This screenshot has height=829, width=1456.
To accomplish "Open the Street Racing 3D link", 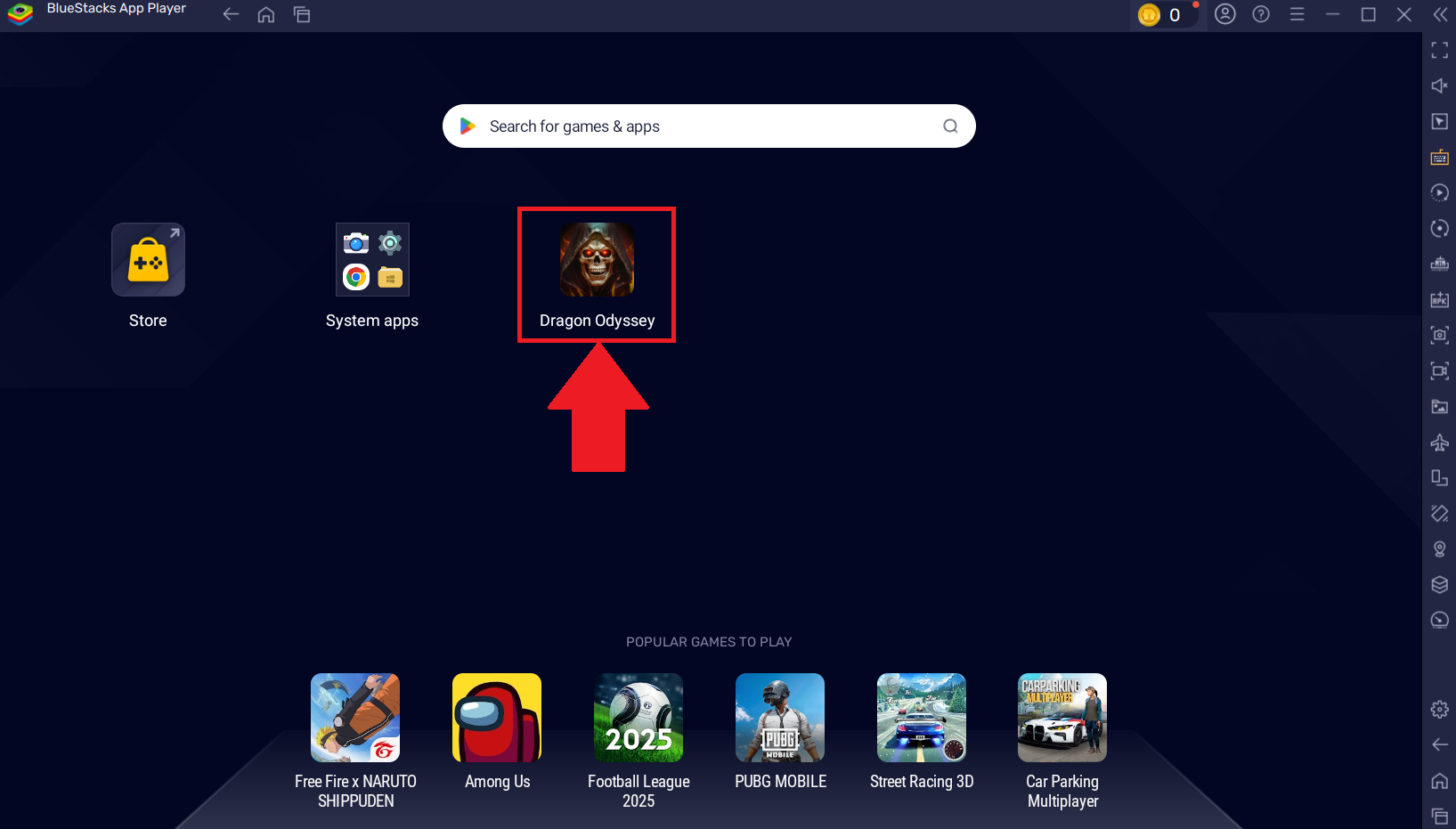I will click(x=922, y=782).
